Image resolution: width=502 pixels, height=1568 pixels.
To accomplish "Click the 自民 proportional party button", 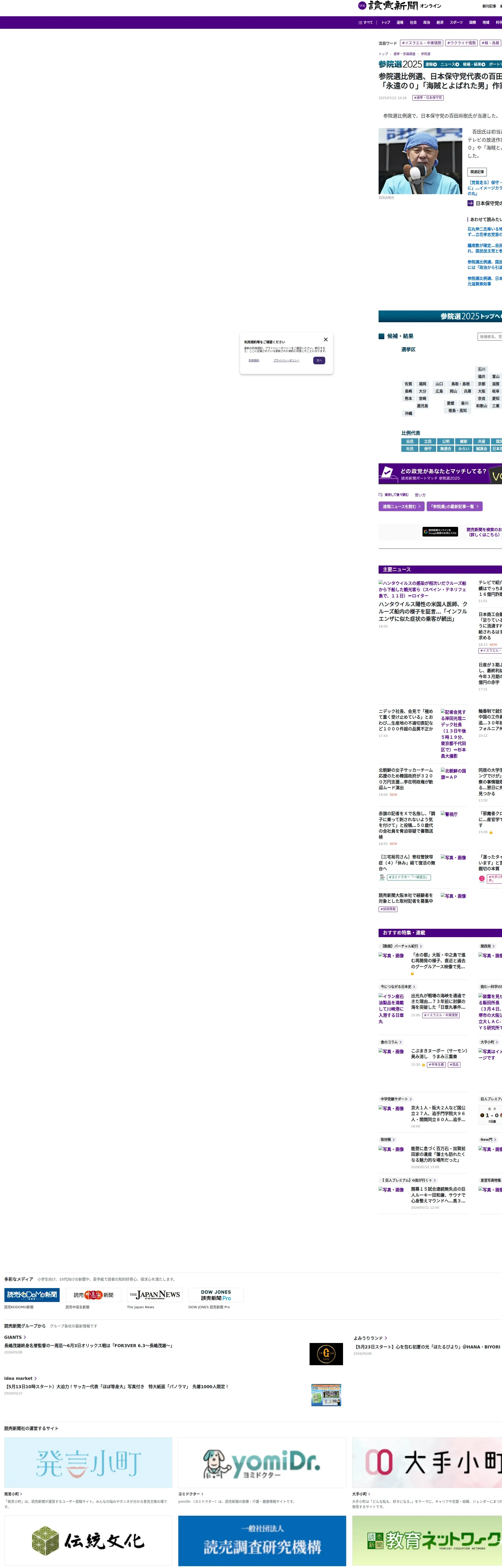I will click(410, 441).
